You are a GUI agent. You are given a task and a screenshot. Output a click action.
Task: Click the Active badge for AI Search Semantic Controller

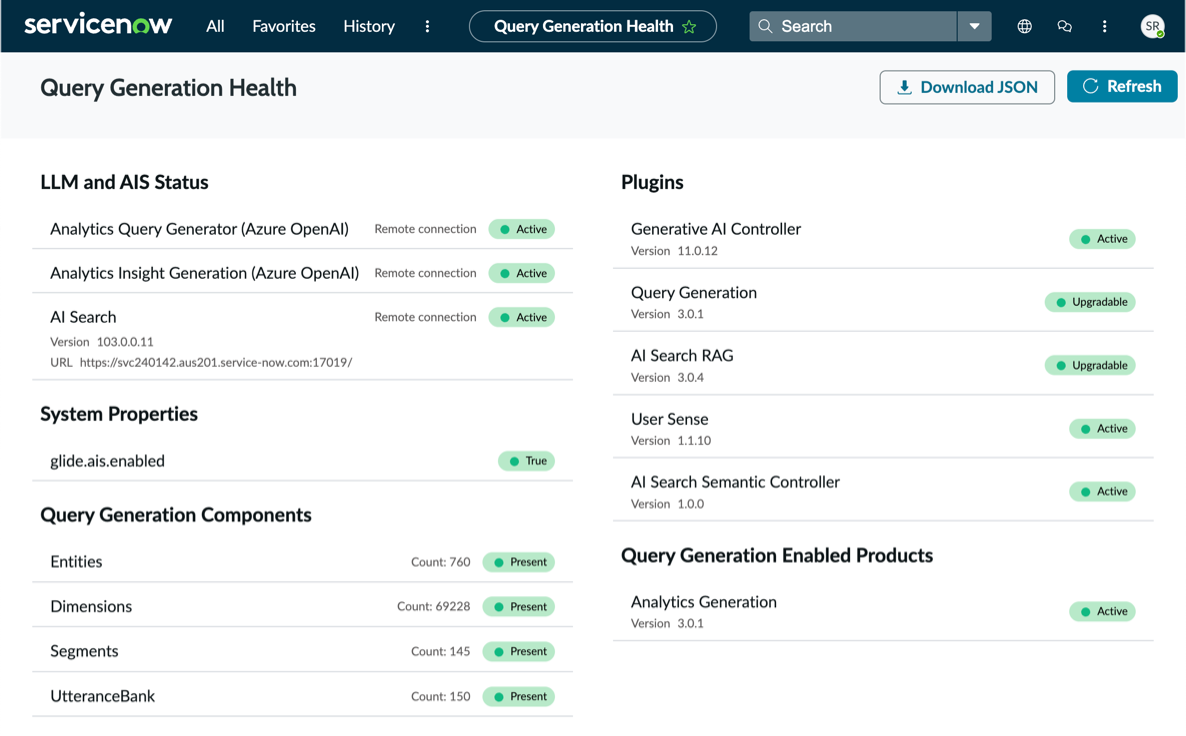tap(1103, 492)
